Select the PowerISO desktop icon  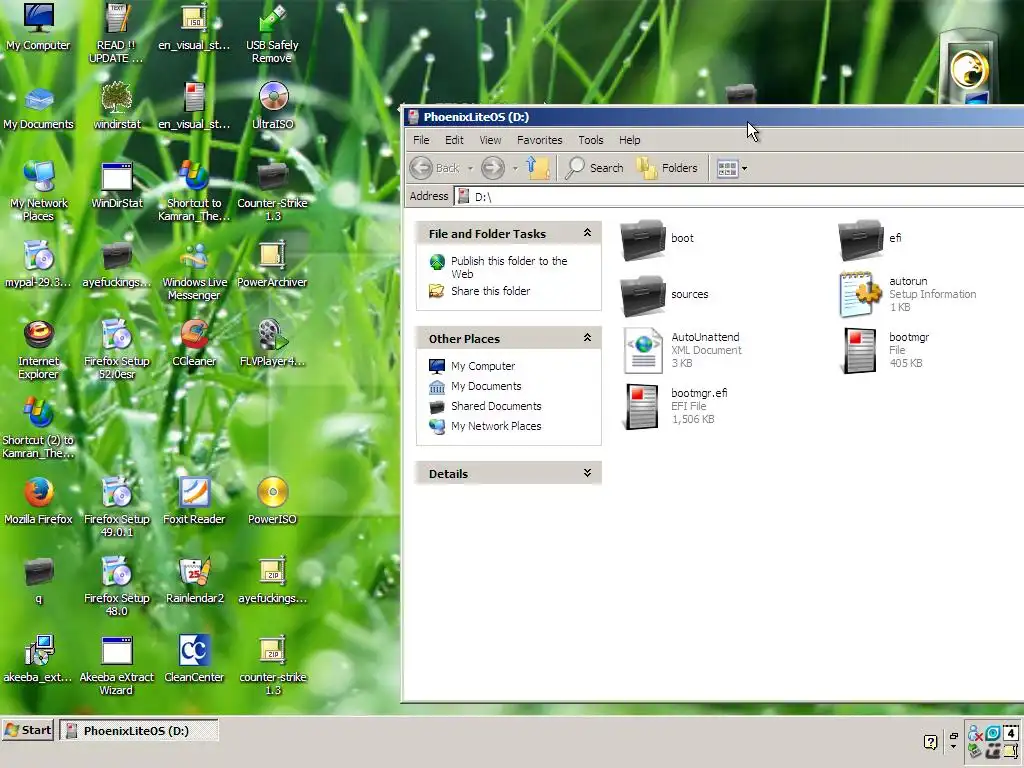click(x=272, y=502)
